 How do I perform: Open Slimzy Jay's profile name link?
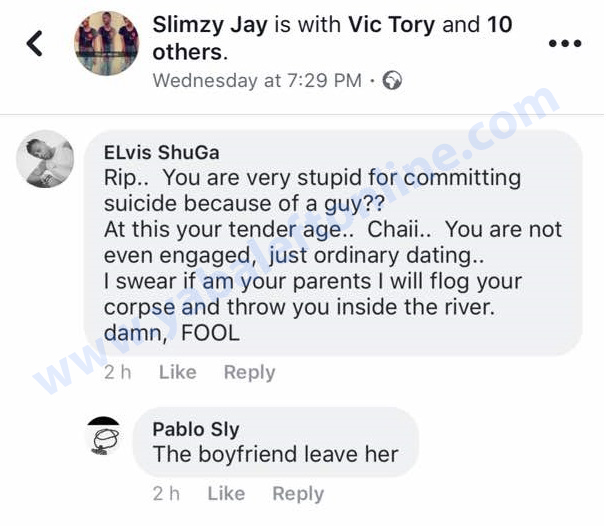click(x=209, y=24)
